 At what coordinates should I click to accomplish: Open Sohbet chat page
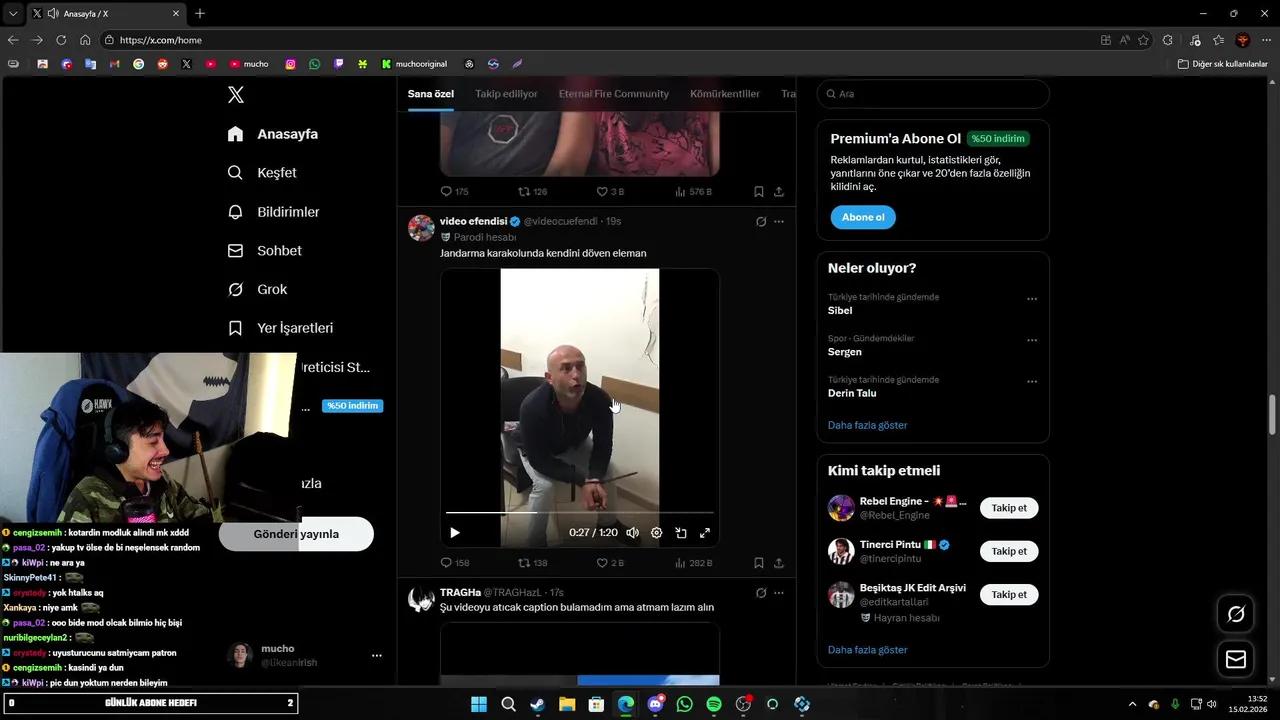(264, 251)
